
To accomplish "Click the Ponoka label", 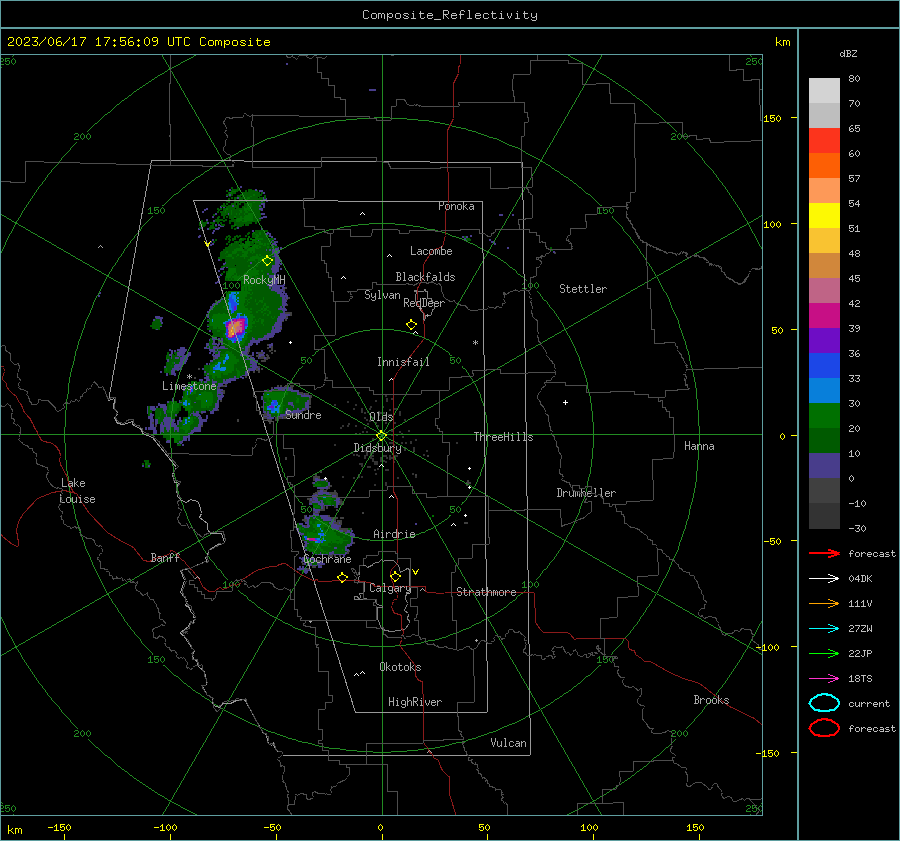I will pyautogui.click(x=456, y=206).
